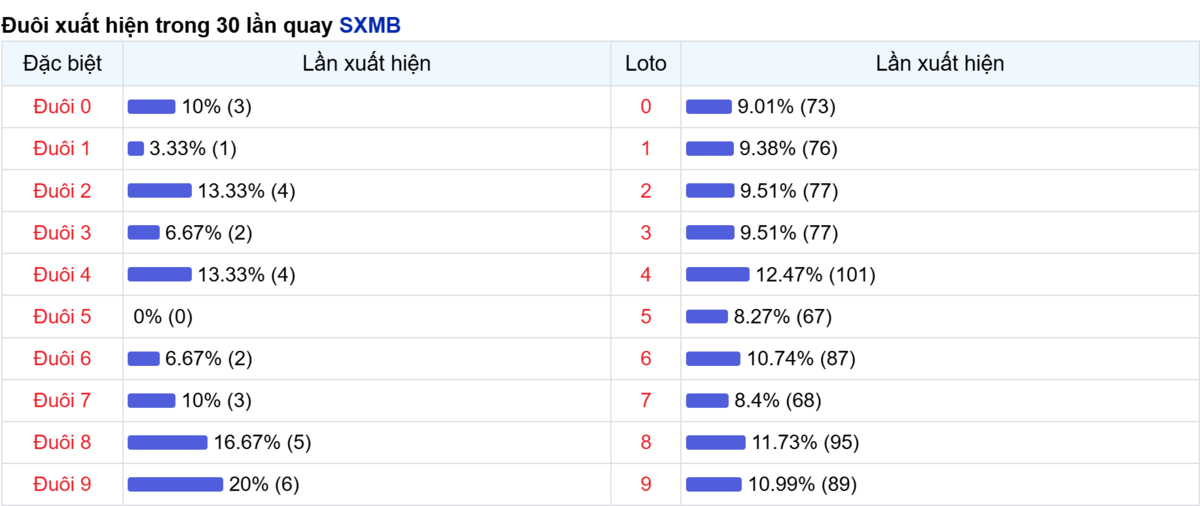Click the Đặc biệt column header
Screen dimensions: 1200x506
[x=62, y=63]
